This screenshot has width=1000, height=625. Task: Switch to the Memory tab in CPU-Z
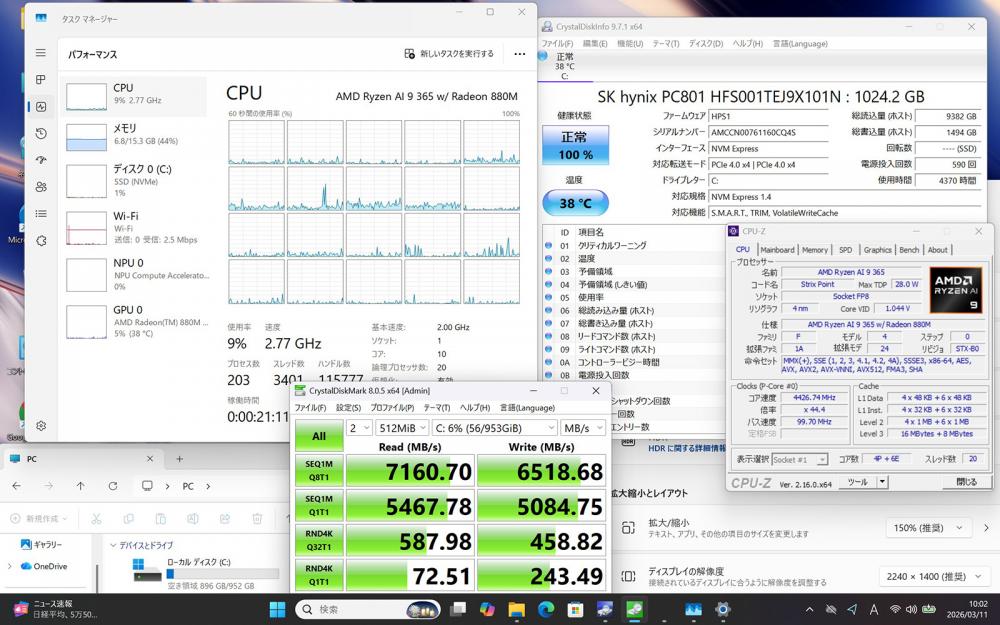pos(814,250)
